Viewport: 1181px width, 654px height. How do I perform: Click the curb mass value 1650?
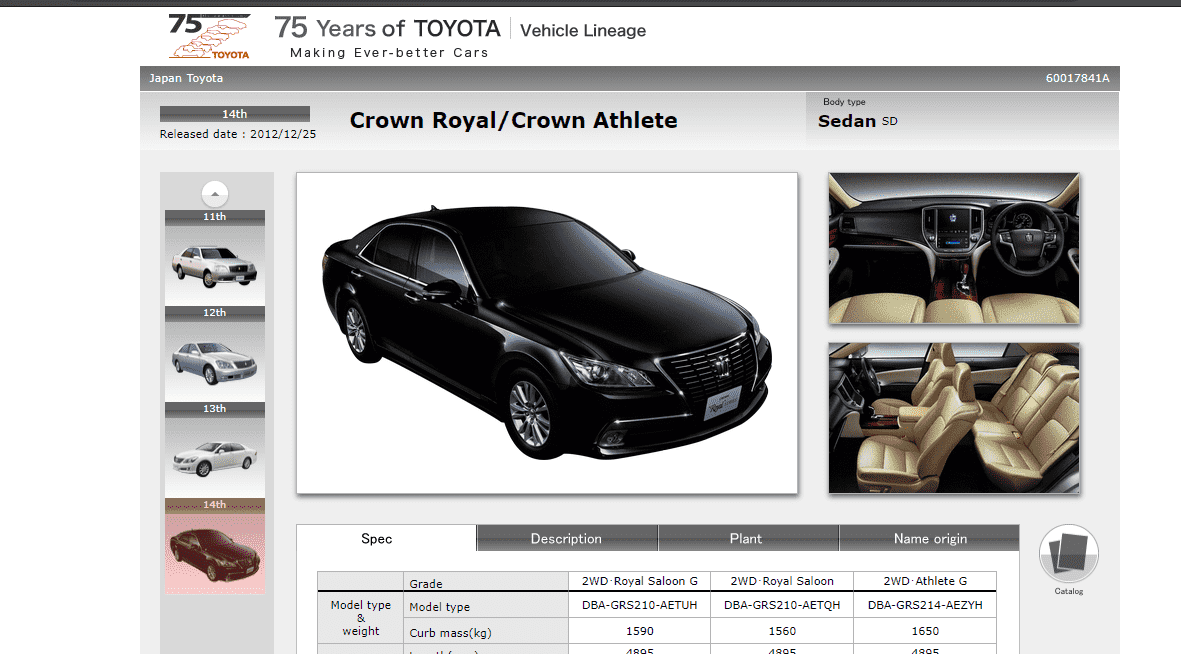click(x=925, y=631)
